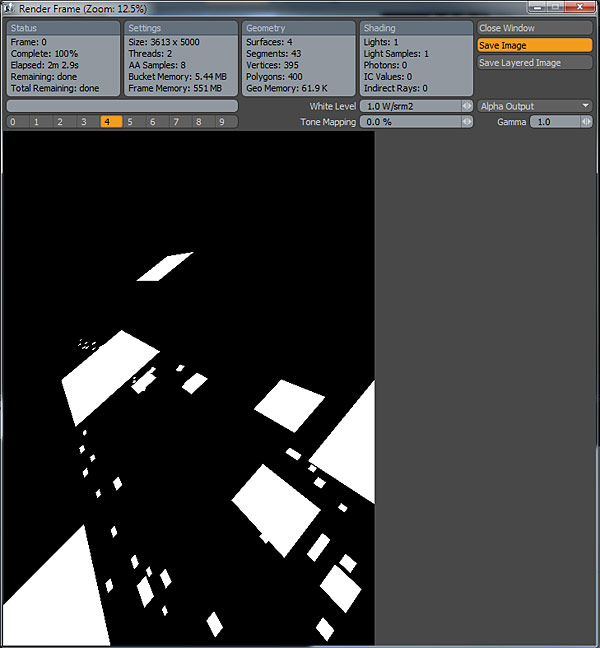Click the Save Image button

(x=535, y=45)
